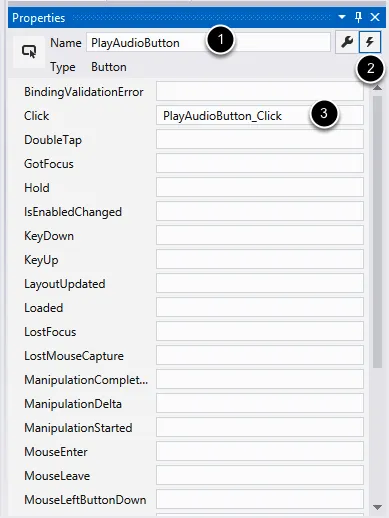Switch to the wrench Properties view
The height and width of the screenshot is (518, 389).
(347, 42)
